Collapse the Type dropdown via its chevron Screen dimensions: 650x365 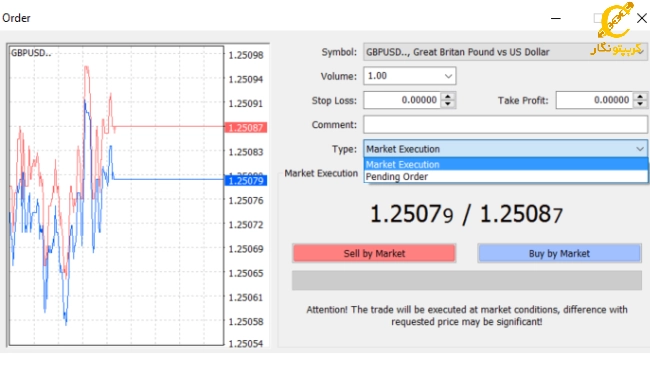[x=640, y=149]
